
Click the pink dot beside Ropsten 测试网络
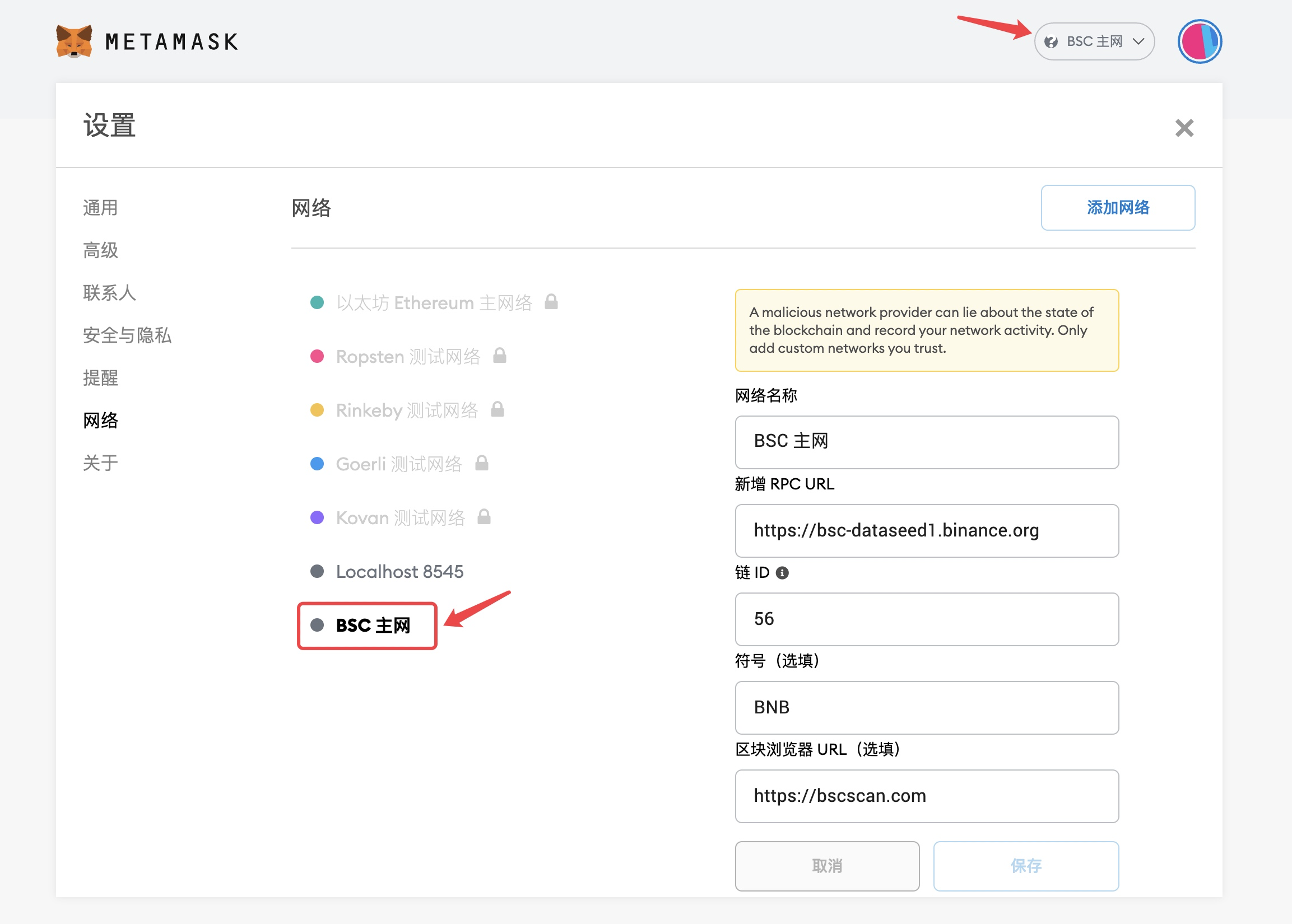coord(317,357)
